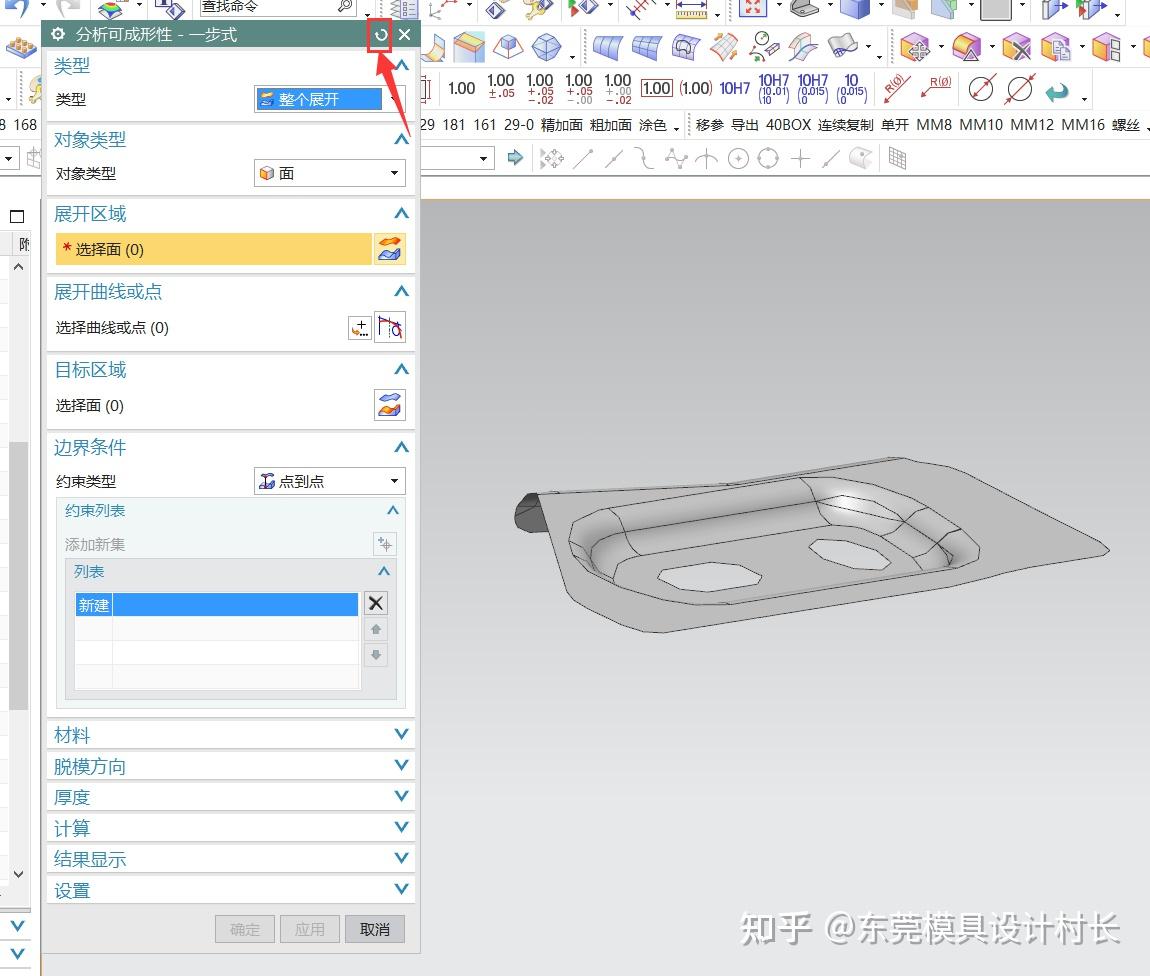
Task: Reset the 分析可成形性 dialog using the reset icon
Action: 380,34
